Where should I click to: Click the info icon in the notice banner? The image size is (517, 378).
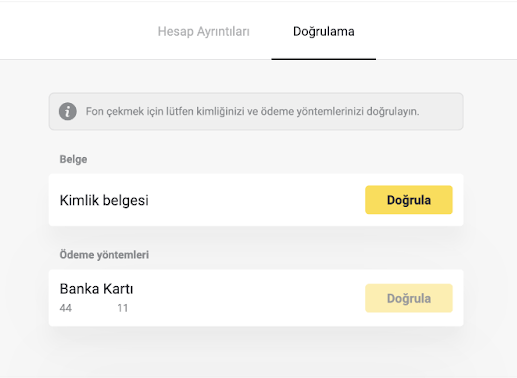[68, 111]
